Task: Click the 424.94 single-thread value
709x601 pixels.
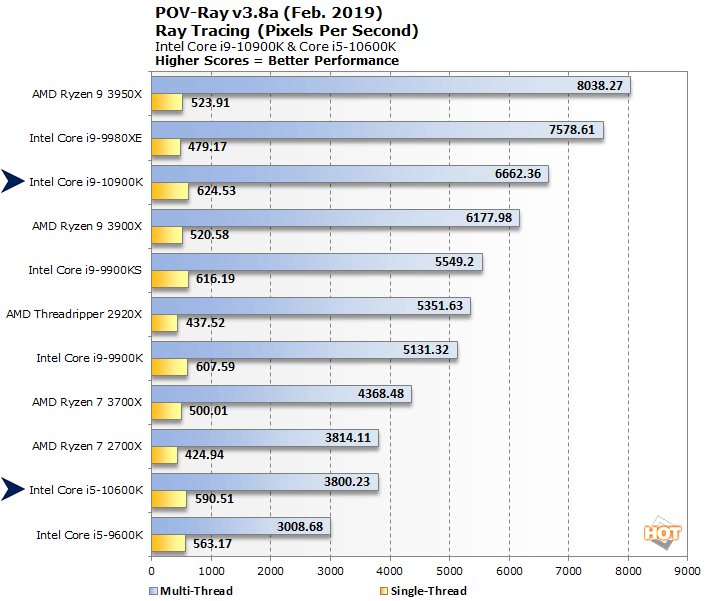Action: [204, 455]
